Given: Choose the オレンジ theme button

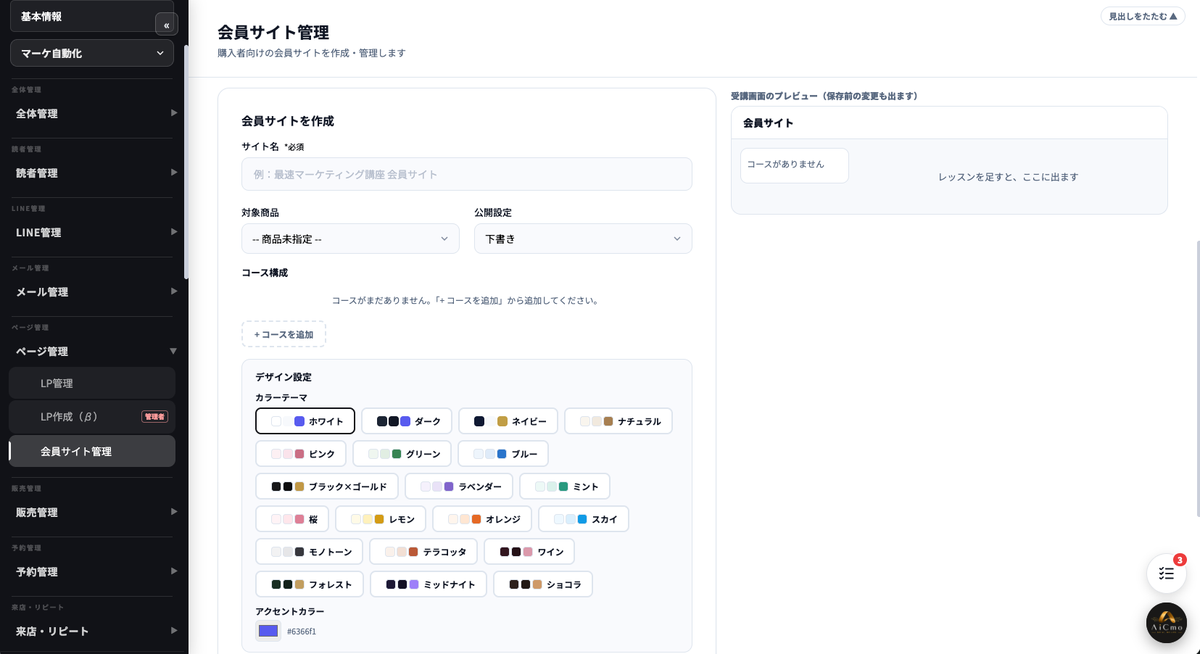Looking at the screenshot, I should click(x=481, y=519).
